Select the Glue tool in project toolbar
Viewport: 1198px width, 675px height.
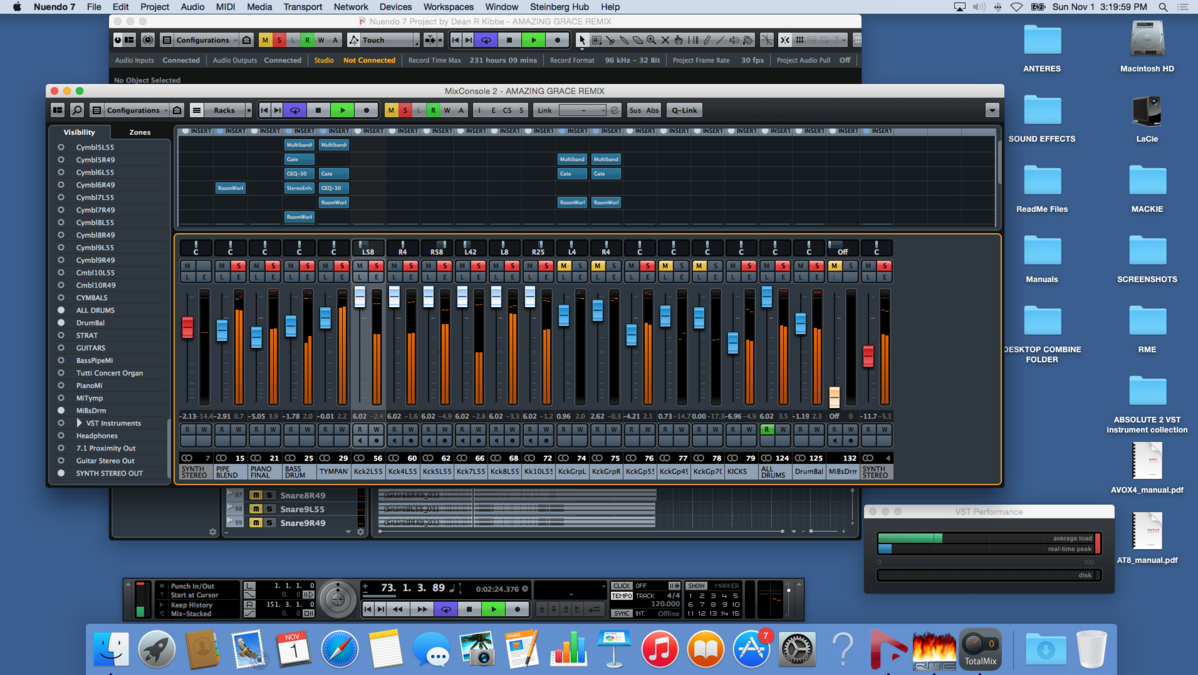[x=623, y=40]
